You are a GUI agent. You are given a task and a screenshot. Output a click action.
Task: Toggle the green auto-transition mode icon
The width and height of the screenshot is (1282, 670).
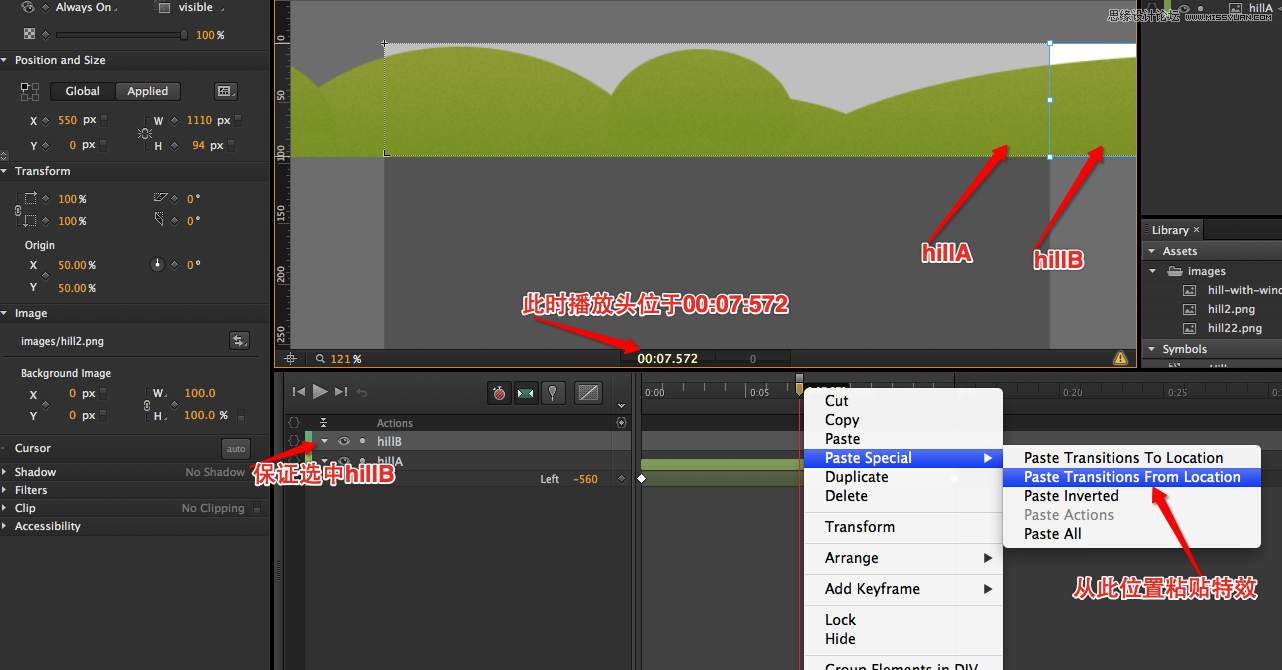(526, 393)
